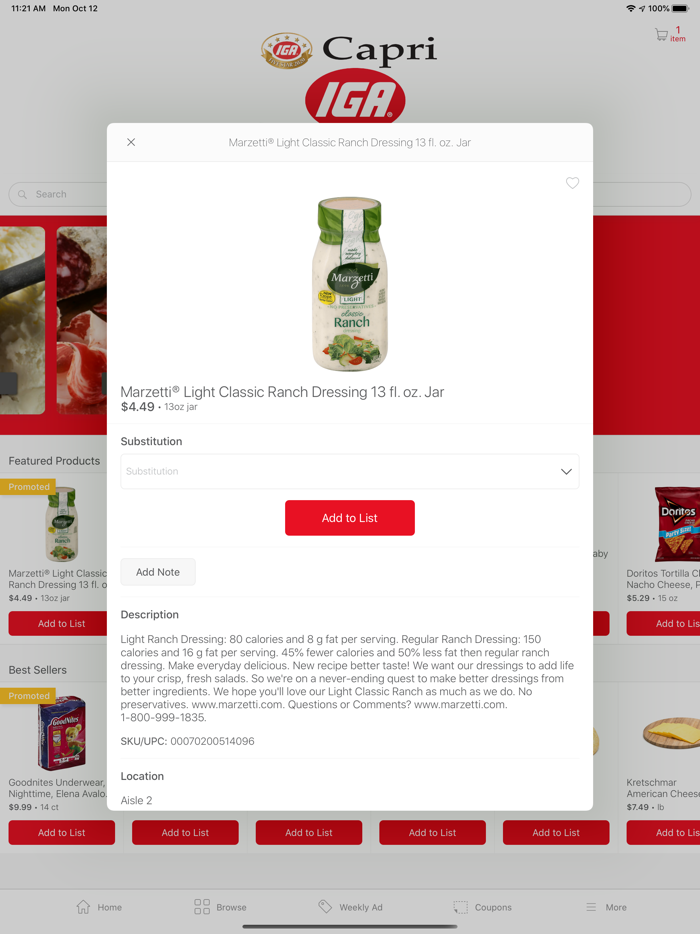Select the Doritos Tortilla Chips thumbnail

(x=677, y=524)
